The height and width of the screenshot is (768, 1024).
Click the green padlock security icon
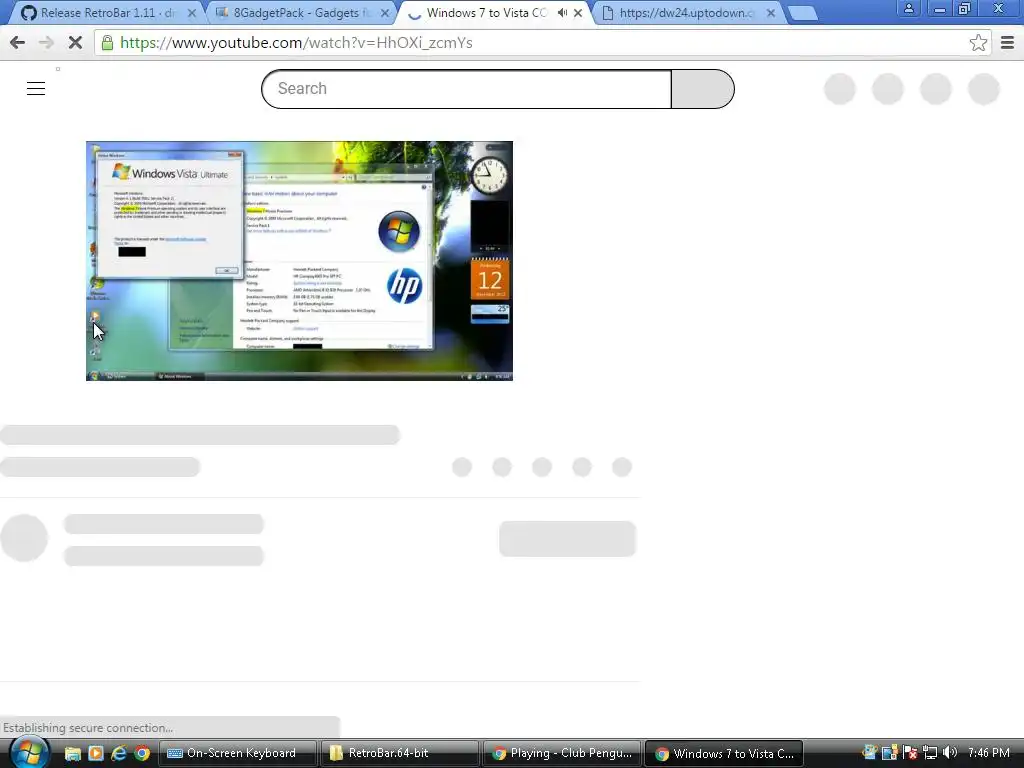coord(107,43)
